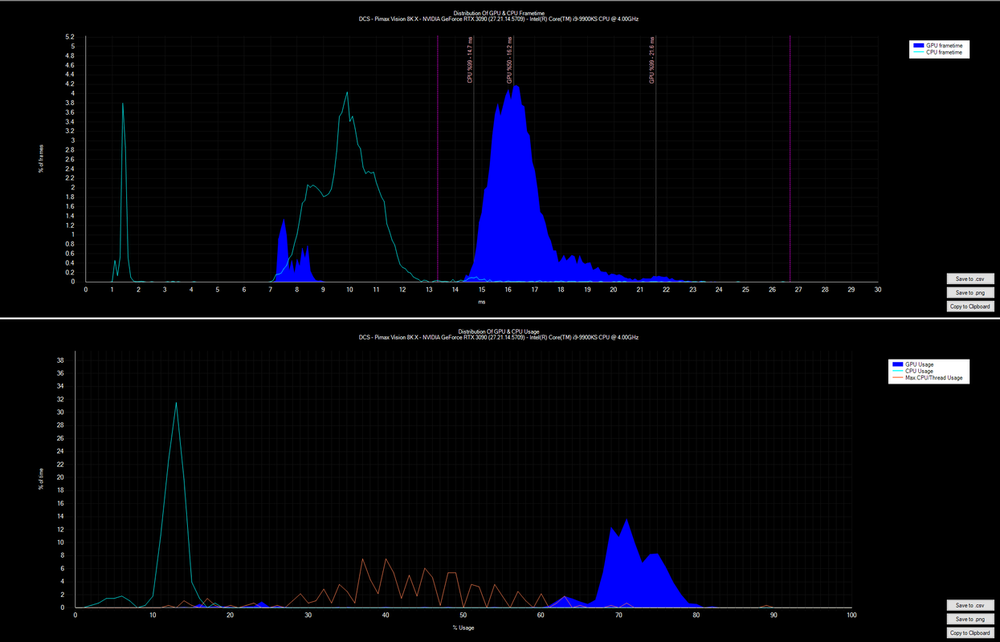Copy the frametime chart to clipboard

pos(970,306)
